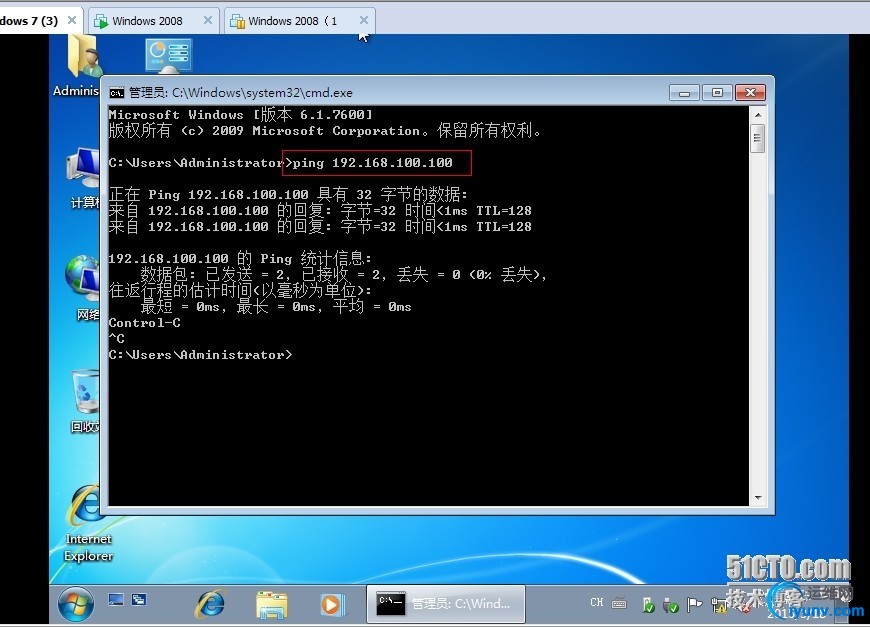Click the last 'C:\Users\Administrator>' prompt line
The height and width of the screenshot is (627, 870).
click(200, 355)
